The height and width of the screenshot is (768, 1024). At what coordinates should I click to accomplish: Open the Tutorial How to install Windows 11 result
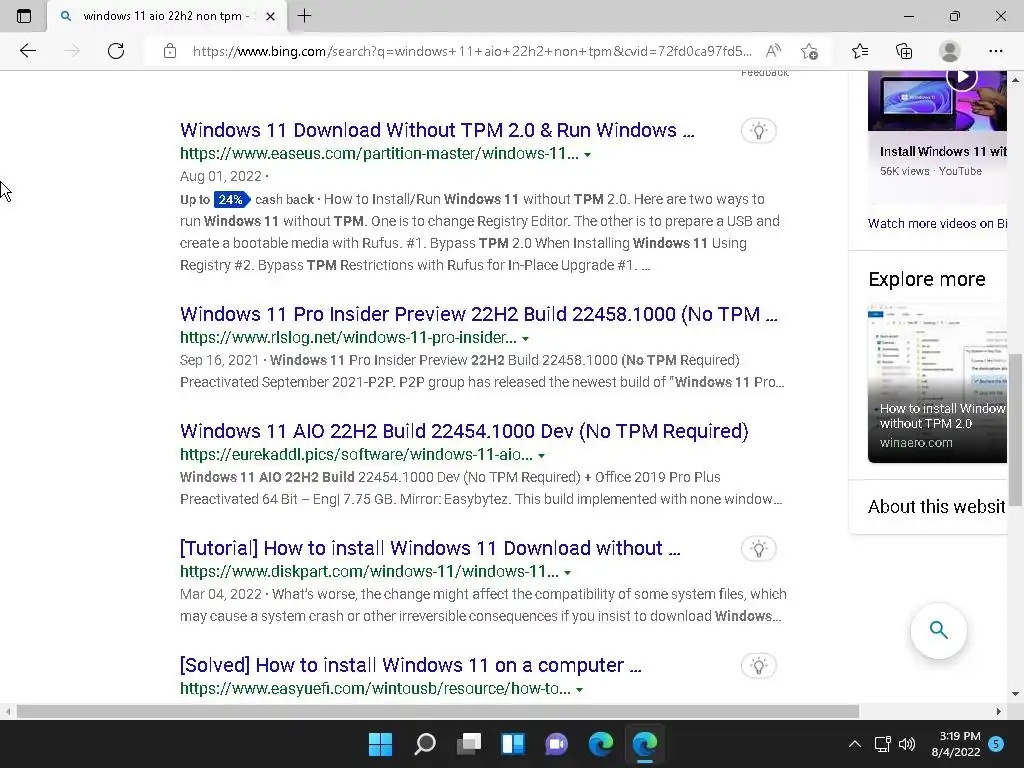point(430,548)
